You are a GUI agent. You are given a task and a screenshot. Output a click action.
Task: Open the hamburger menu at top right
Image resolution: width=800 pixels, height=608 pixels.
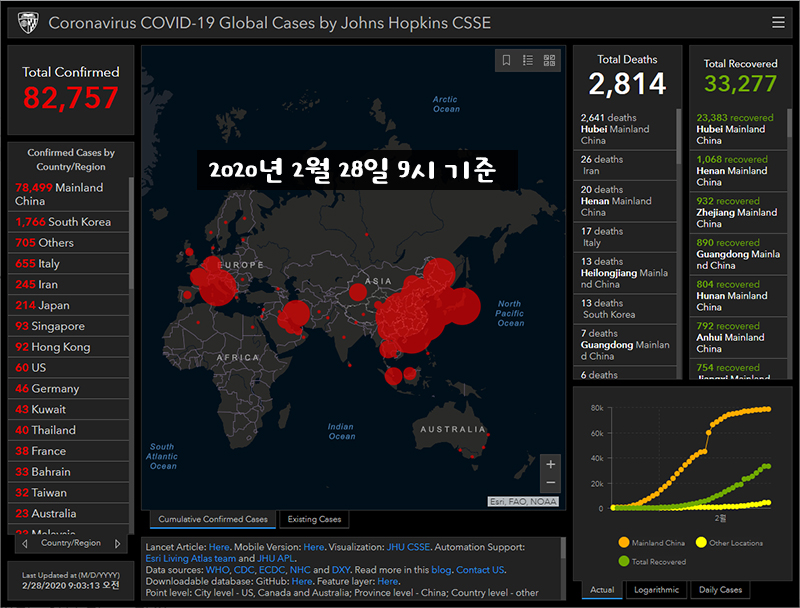point(778,22)
